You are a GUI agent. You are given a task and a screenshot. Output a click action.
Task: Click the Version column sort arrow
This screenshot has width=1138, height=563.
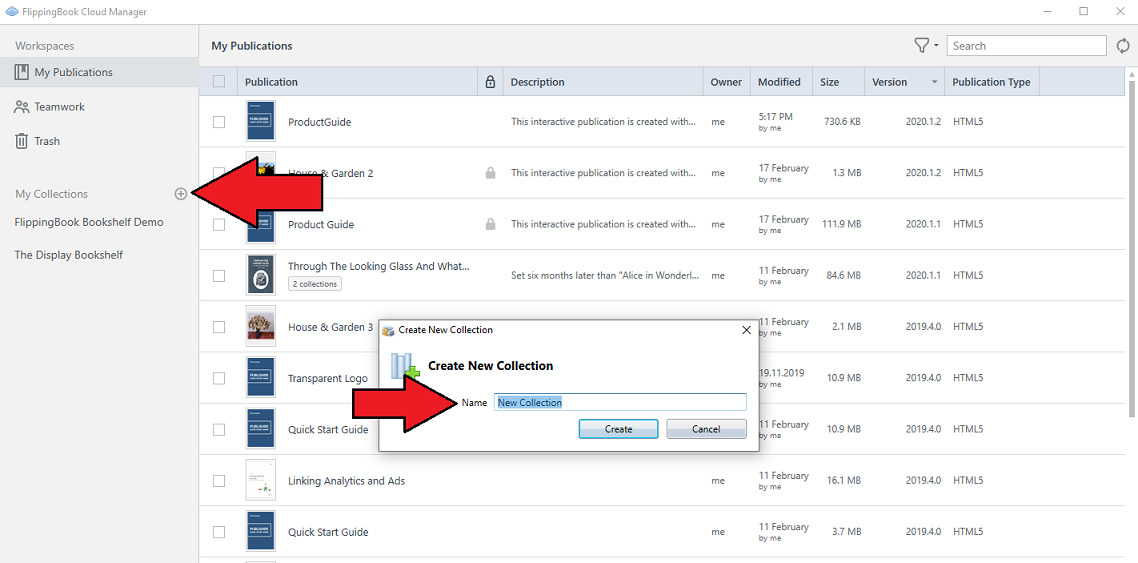pos(934,82)
